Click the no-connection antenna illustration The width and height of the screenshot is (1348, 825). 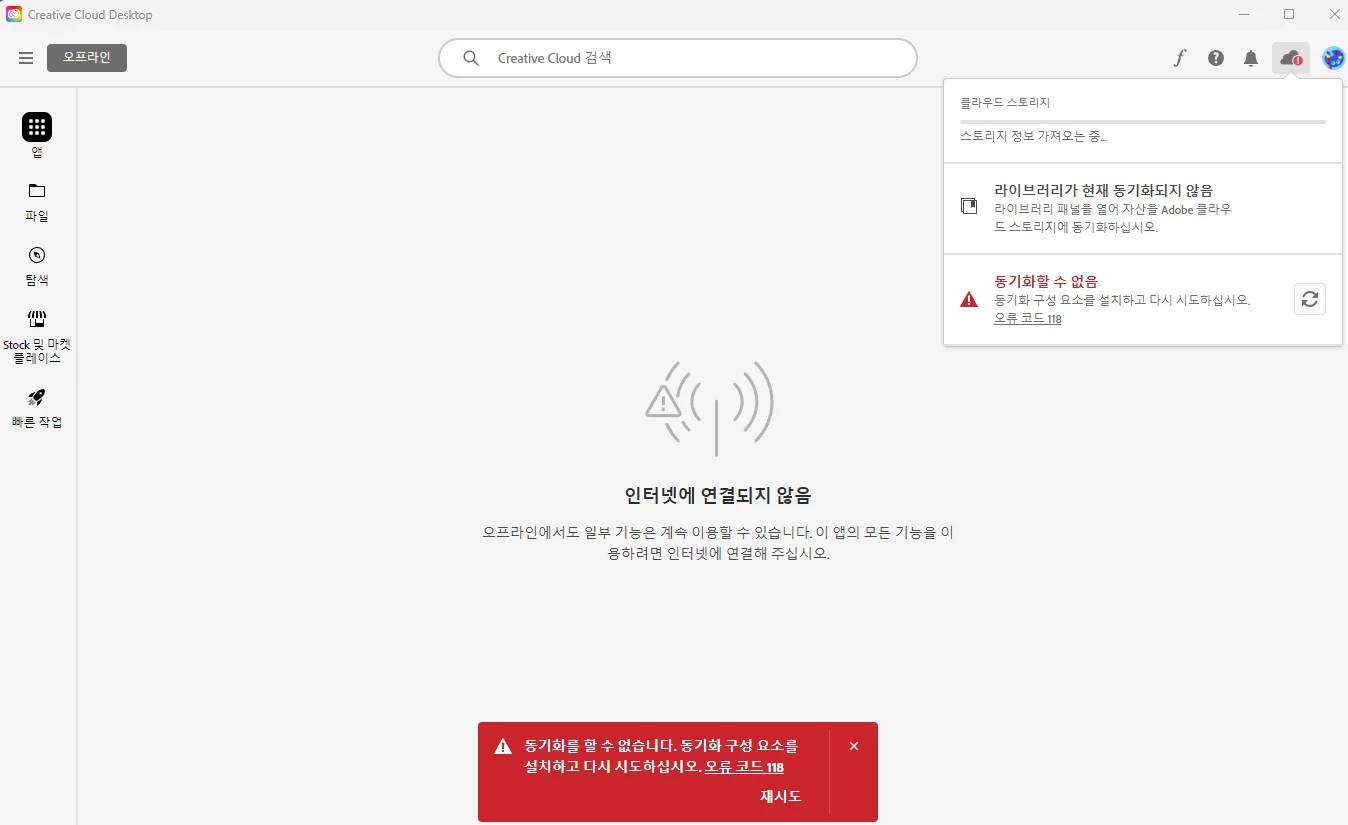point(710,408)
